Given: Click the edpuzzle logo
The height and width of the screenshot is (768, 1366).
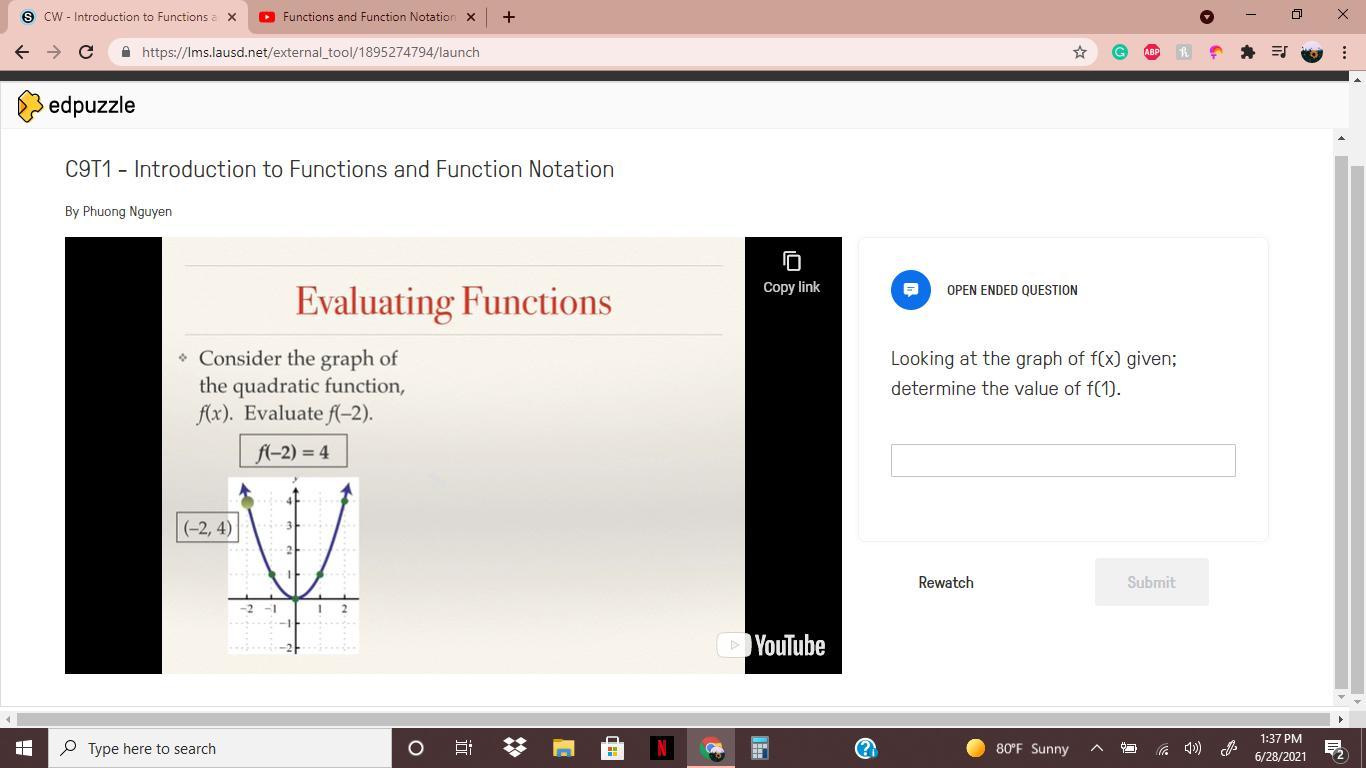Looking at the screenshot, I should coord(76,105).
